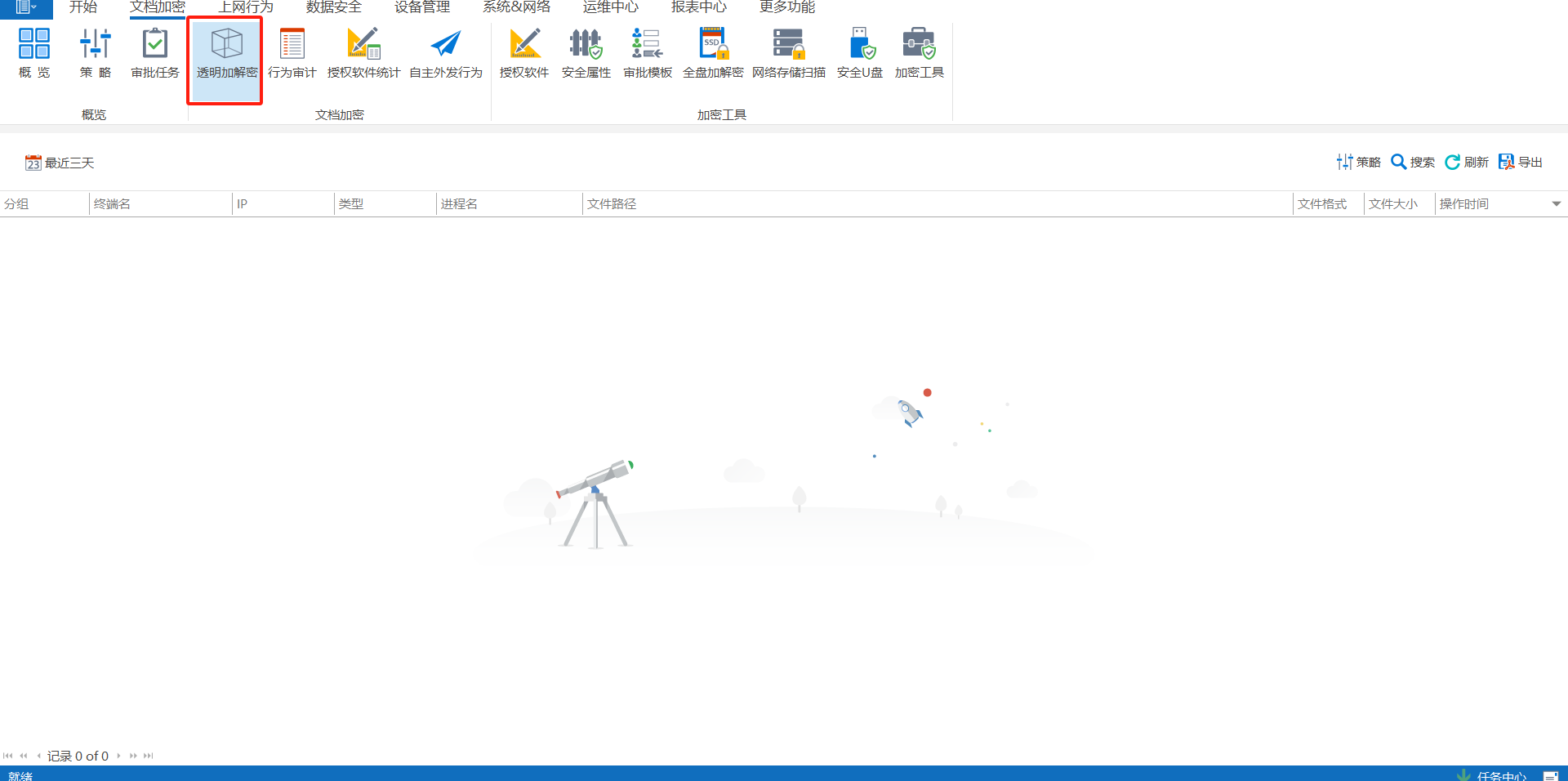1568x781 pixels.
Task: Switch to the 运维中心 tab
Action: coord(611,7)
